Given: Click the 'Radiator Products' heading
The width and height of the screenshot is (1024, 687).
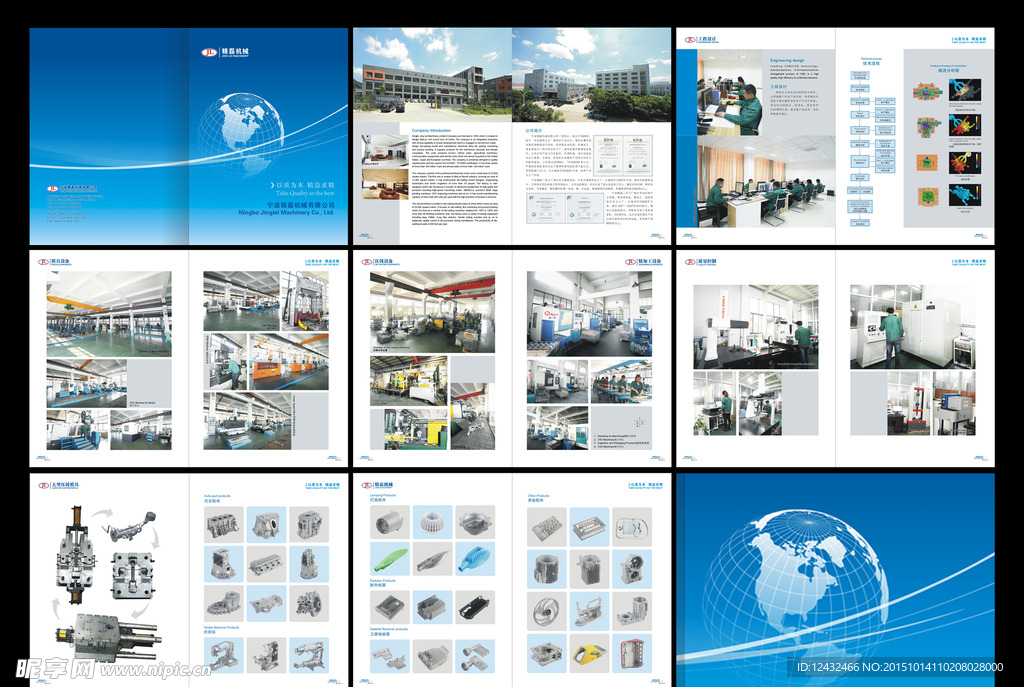Looking at the screenshot, I should (x=383, y=581).
